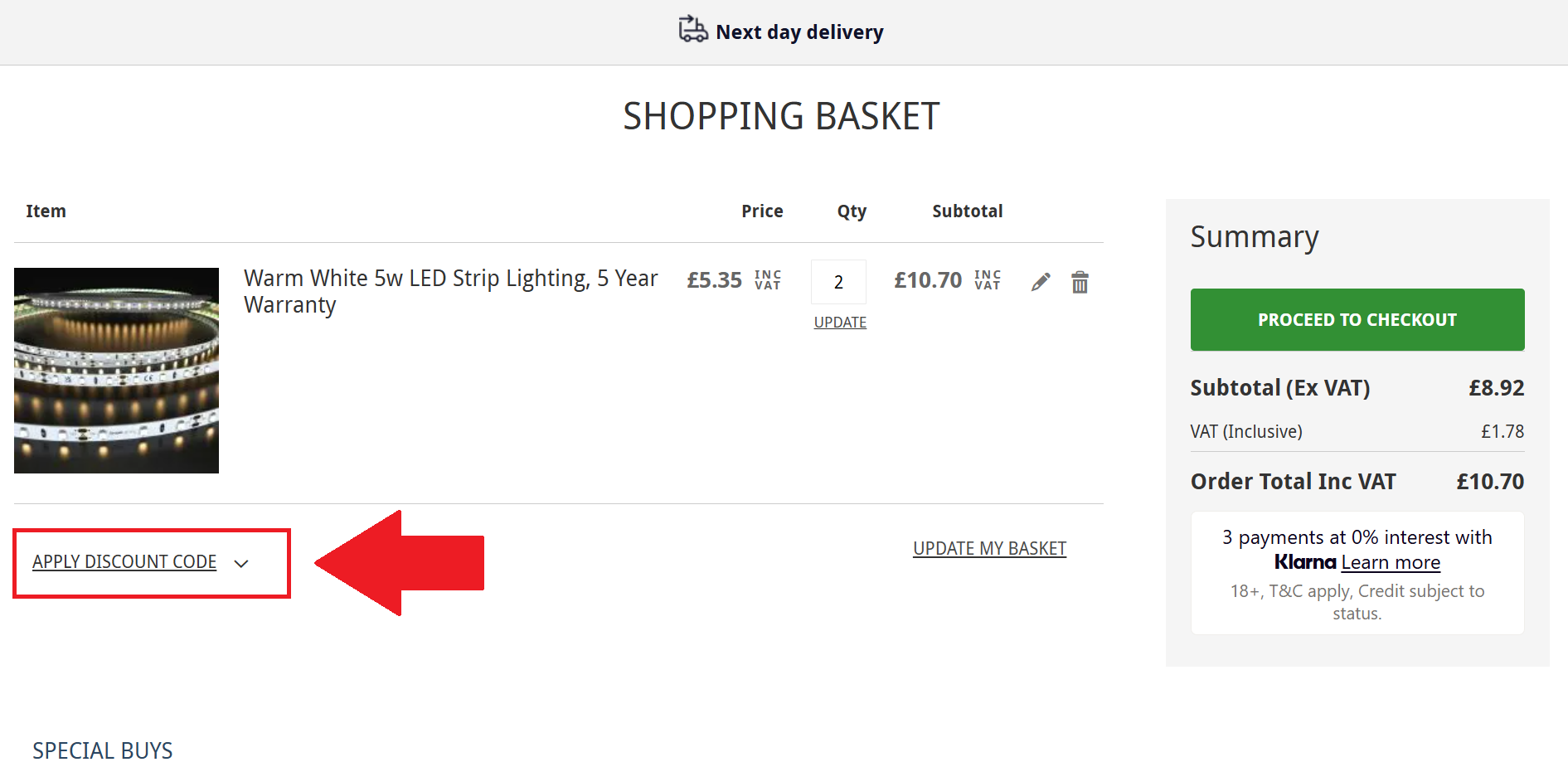Click the Update link below the quantity field

pyautogui.click(x=839, y=322)
